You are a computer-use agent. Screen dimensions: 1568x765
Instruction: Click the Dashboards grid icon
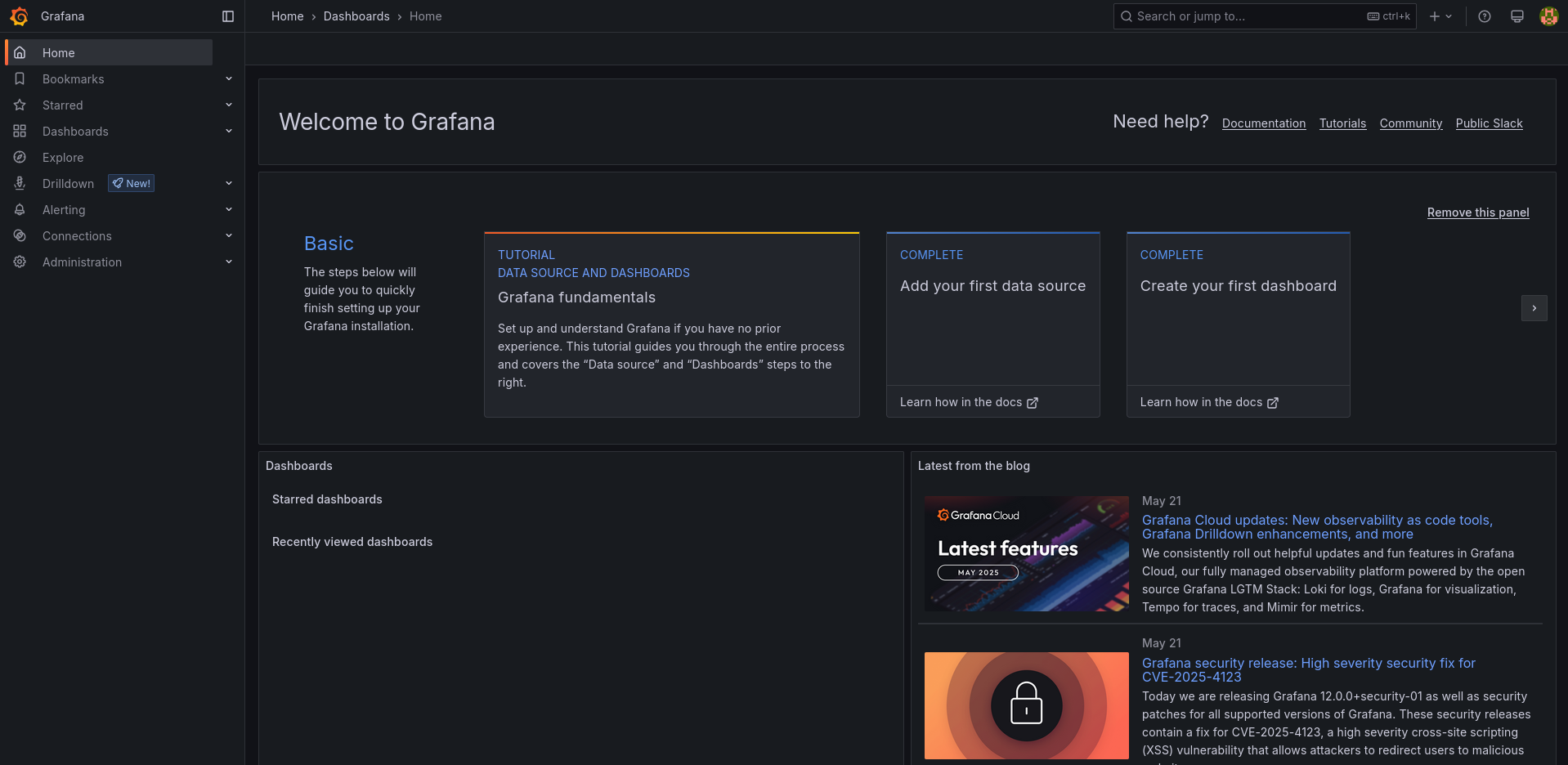pyautogui.click(x=20, y=131)
